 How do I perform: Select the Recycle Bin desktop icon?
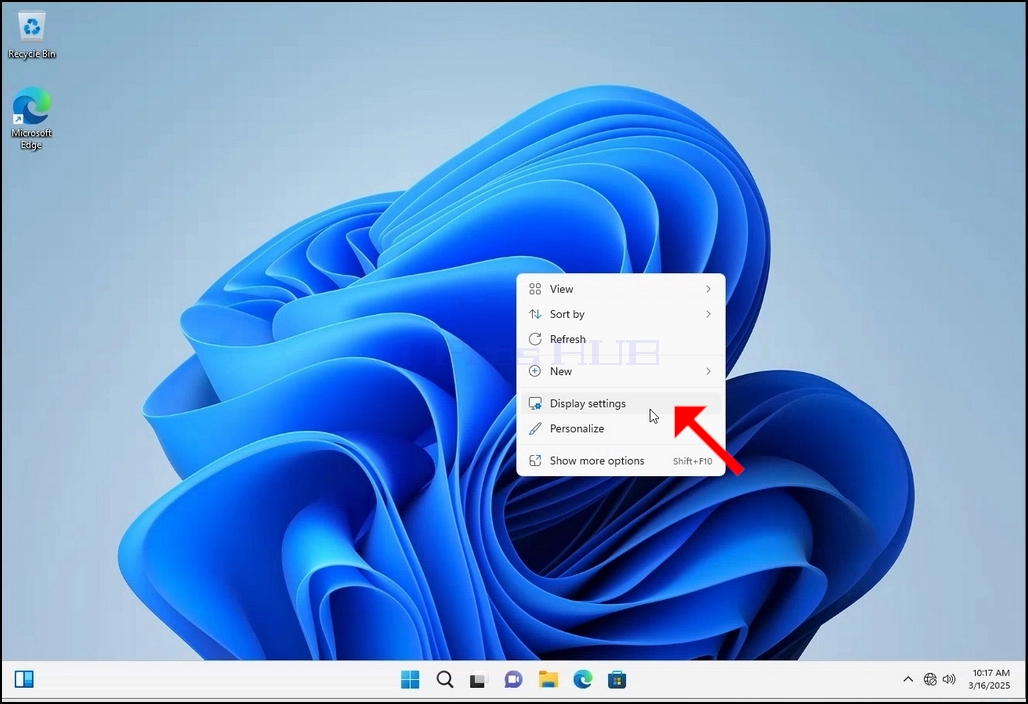pyautogui.click(x=31, y=35)
